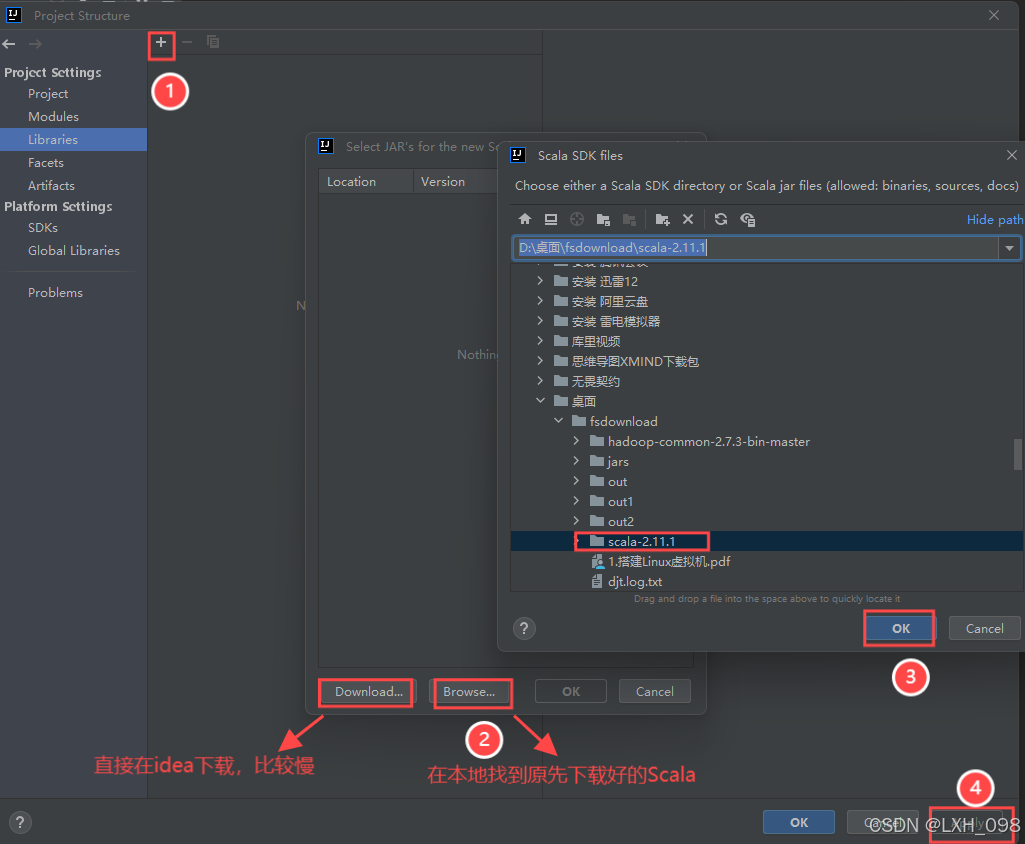Close the Project Structure window
The height and width of the screenshot is (844, 1025).
tap(994, 15)
